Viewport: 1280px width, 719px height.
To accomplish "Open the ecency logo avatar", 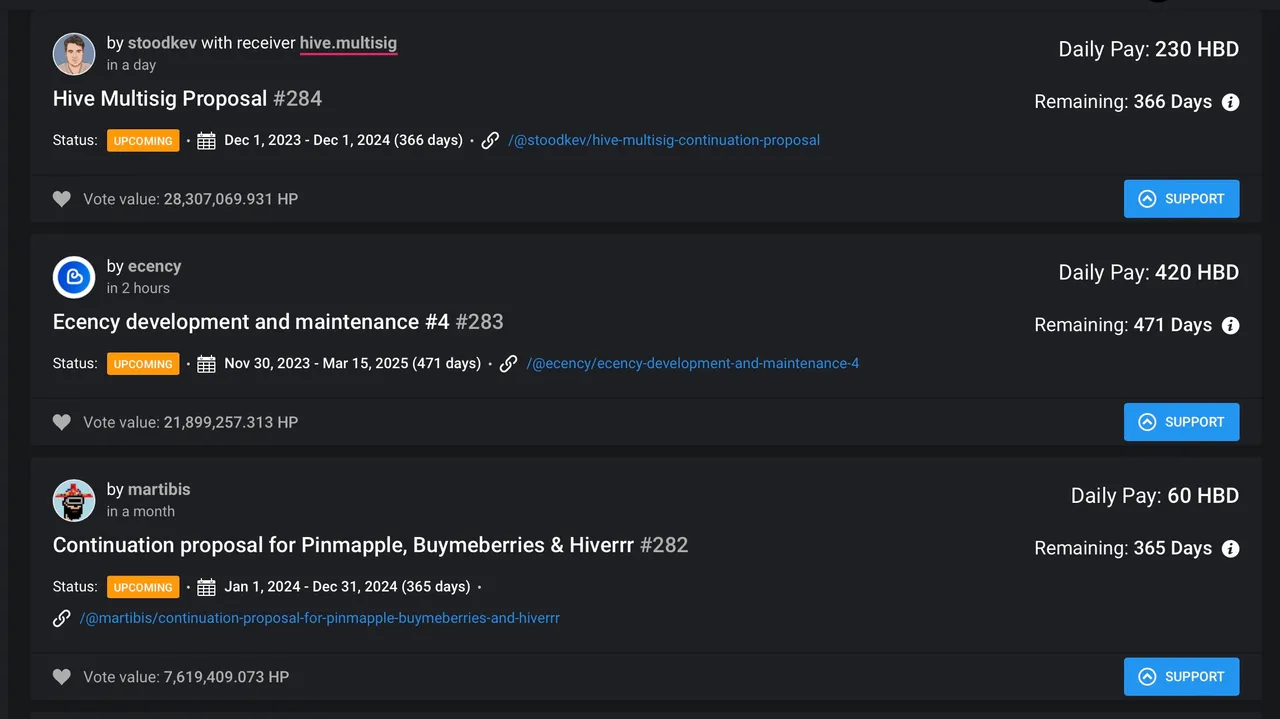I will pyautogui.click(x=74, y=277).
